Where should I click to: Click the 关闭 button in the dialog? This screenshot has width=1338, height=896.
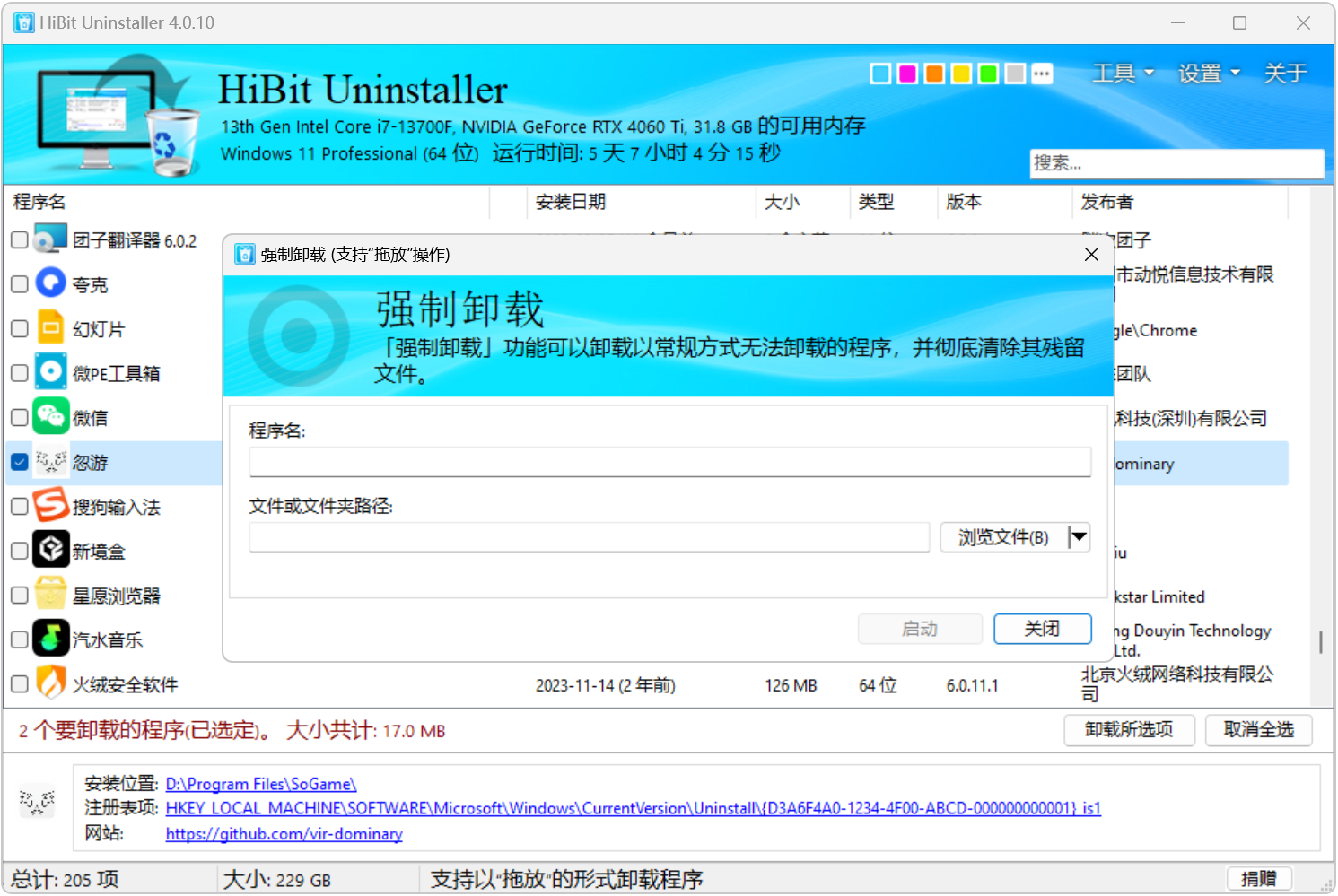pos(1043,629)
